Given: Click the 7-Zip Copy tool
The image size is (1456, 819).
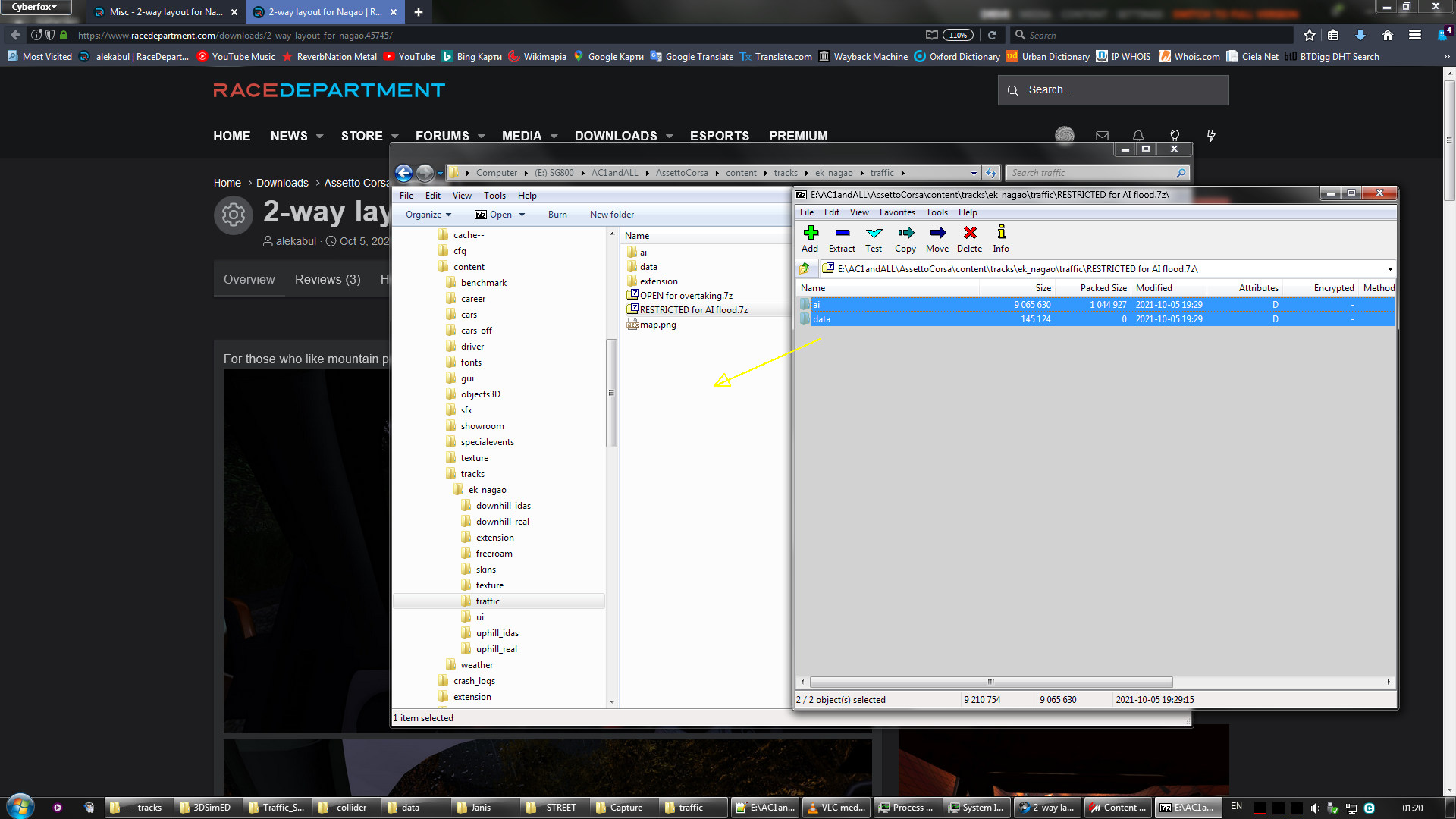Looking at the screenshot, I should click(x=905, y=239).
